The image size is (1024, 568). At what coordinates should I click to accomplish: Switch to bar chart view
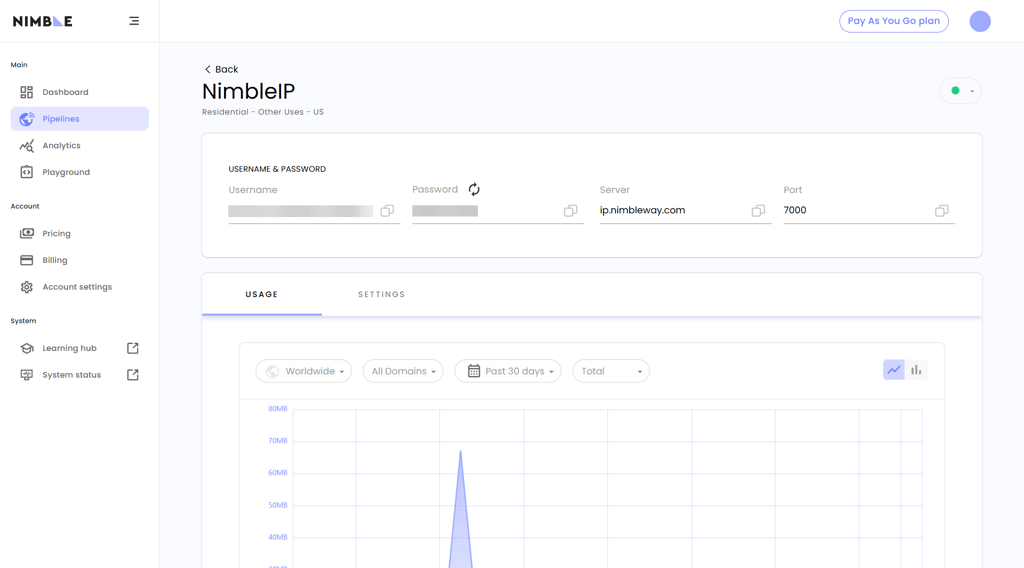(x=916, y=370)
